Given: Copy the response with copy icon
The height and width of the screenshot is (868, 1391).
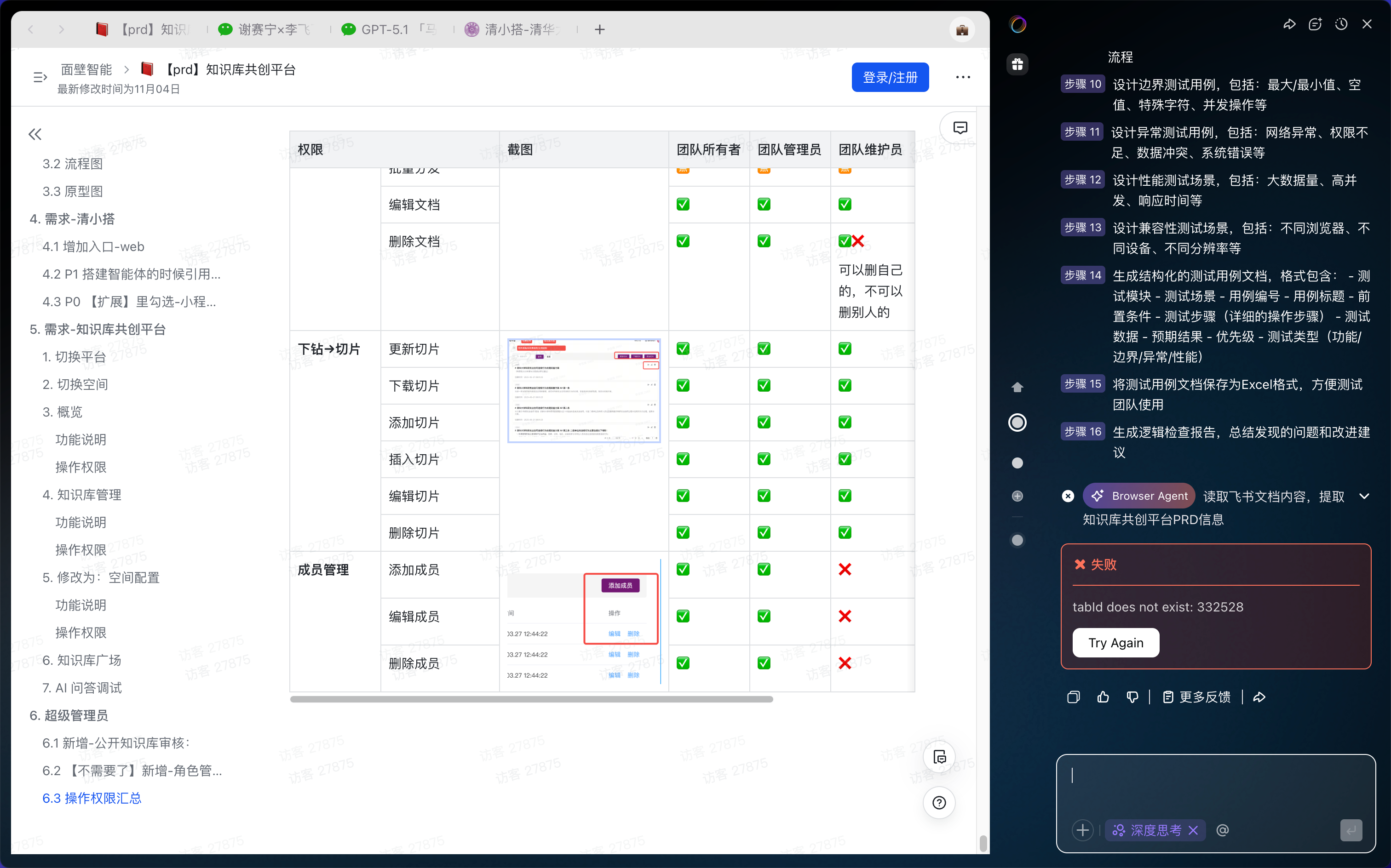Looking at the screenshot, I should click(1074, 697).
